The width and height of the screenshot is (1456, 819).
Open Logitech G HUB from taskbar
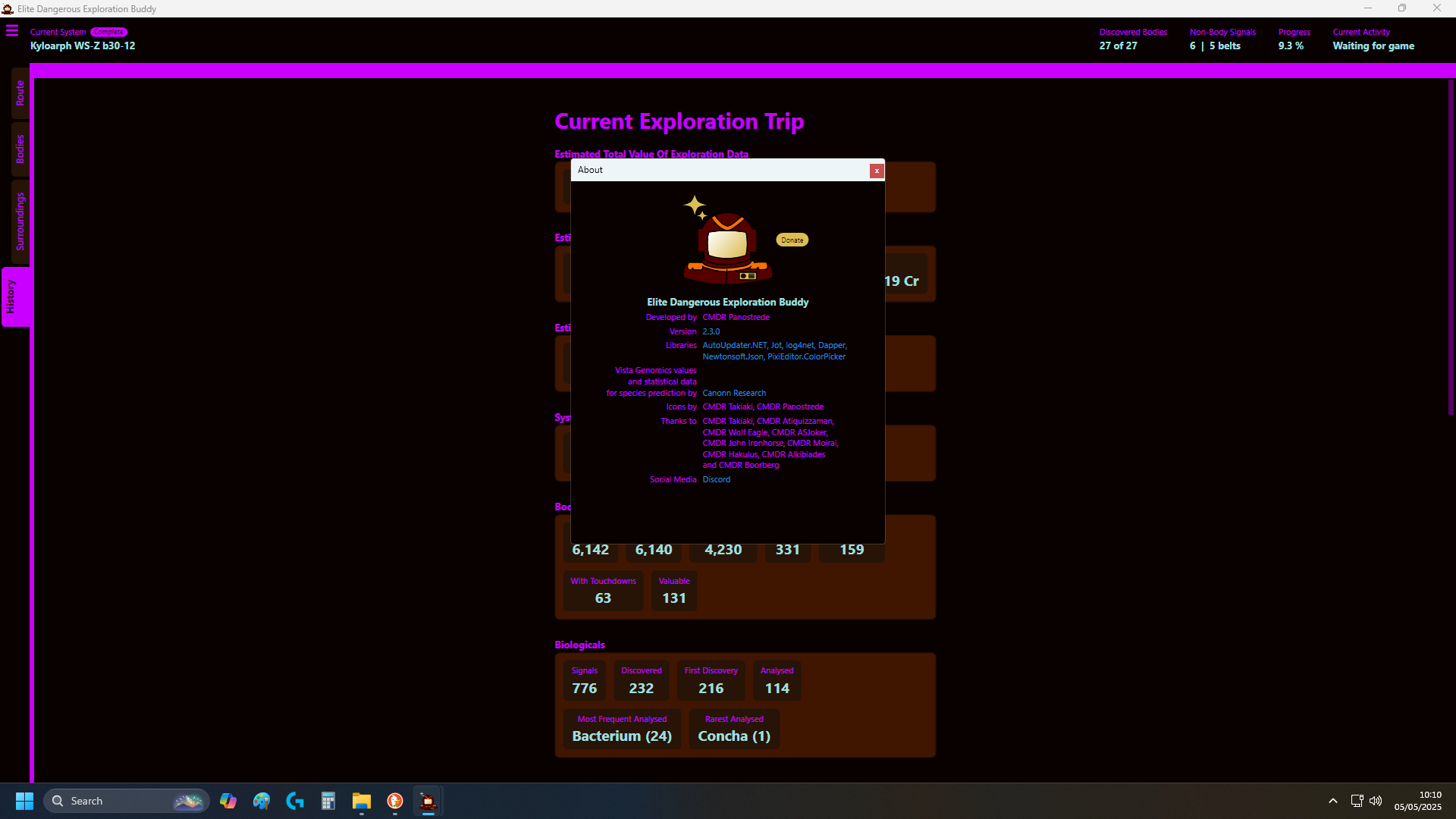coord(295,801)
